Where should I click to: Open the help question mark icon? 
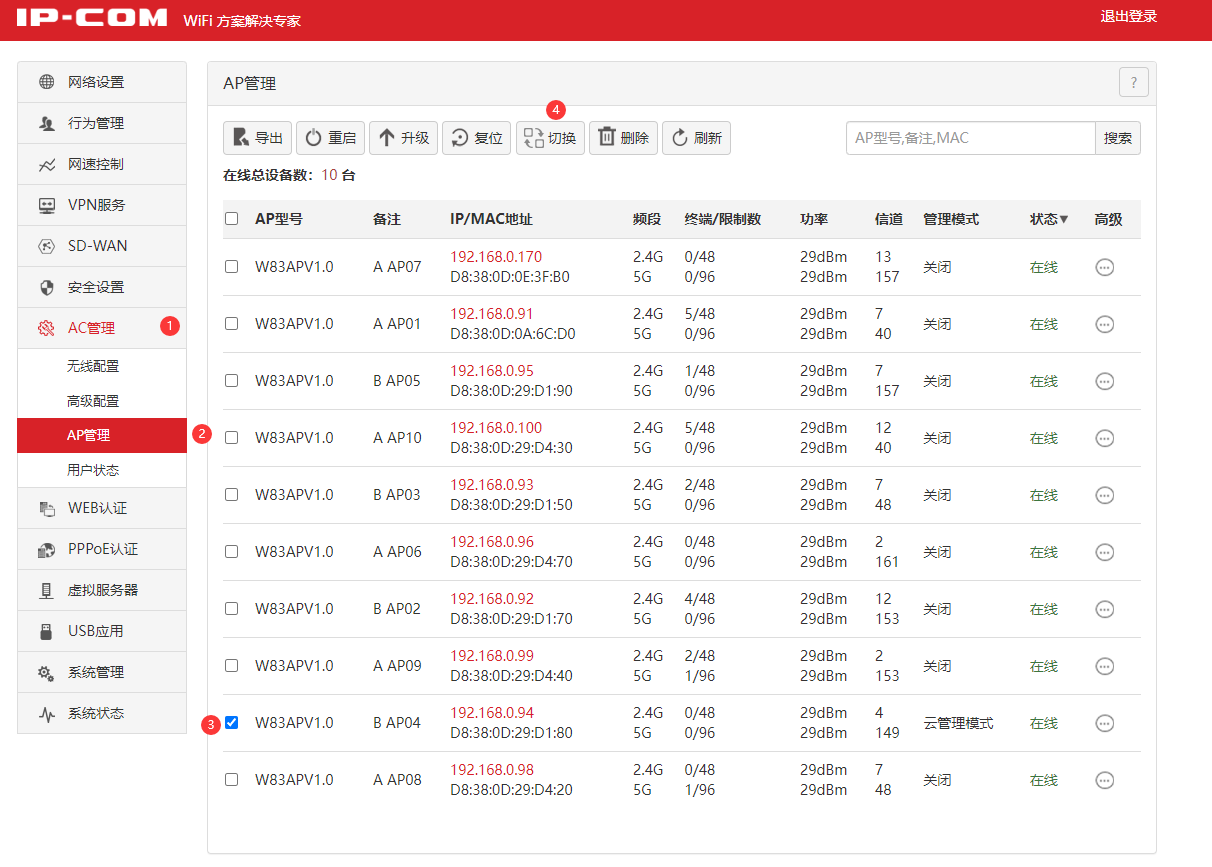pos(1133,83)
